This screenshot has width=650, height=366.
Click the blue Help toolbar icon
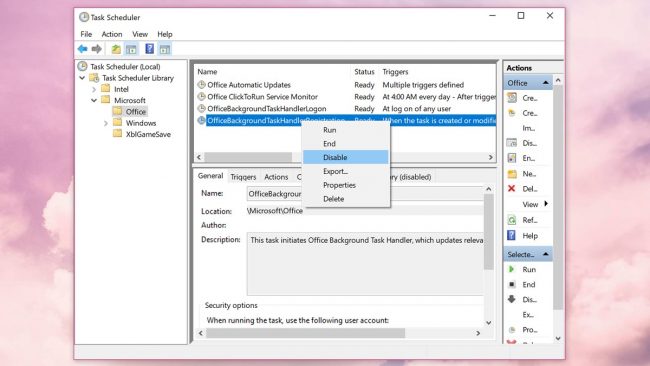[x=149, y=49]
